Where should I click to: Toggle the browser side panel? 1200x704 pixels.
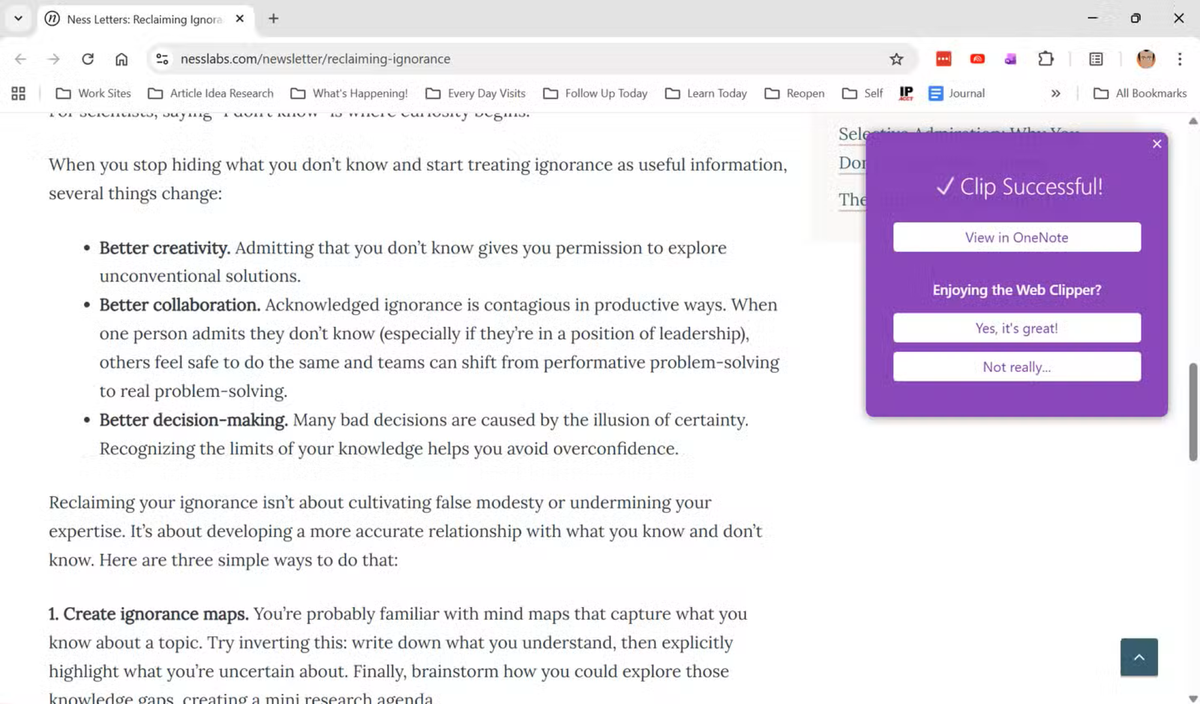[x=1096, y=59]
